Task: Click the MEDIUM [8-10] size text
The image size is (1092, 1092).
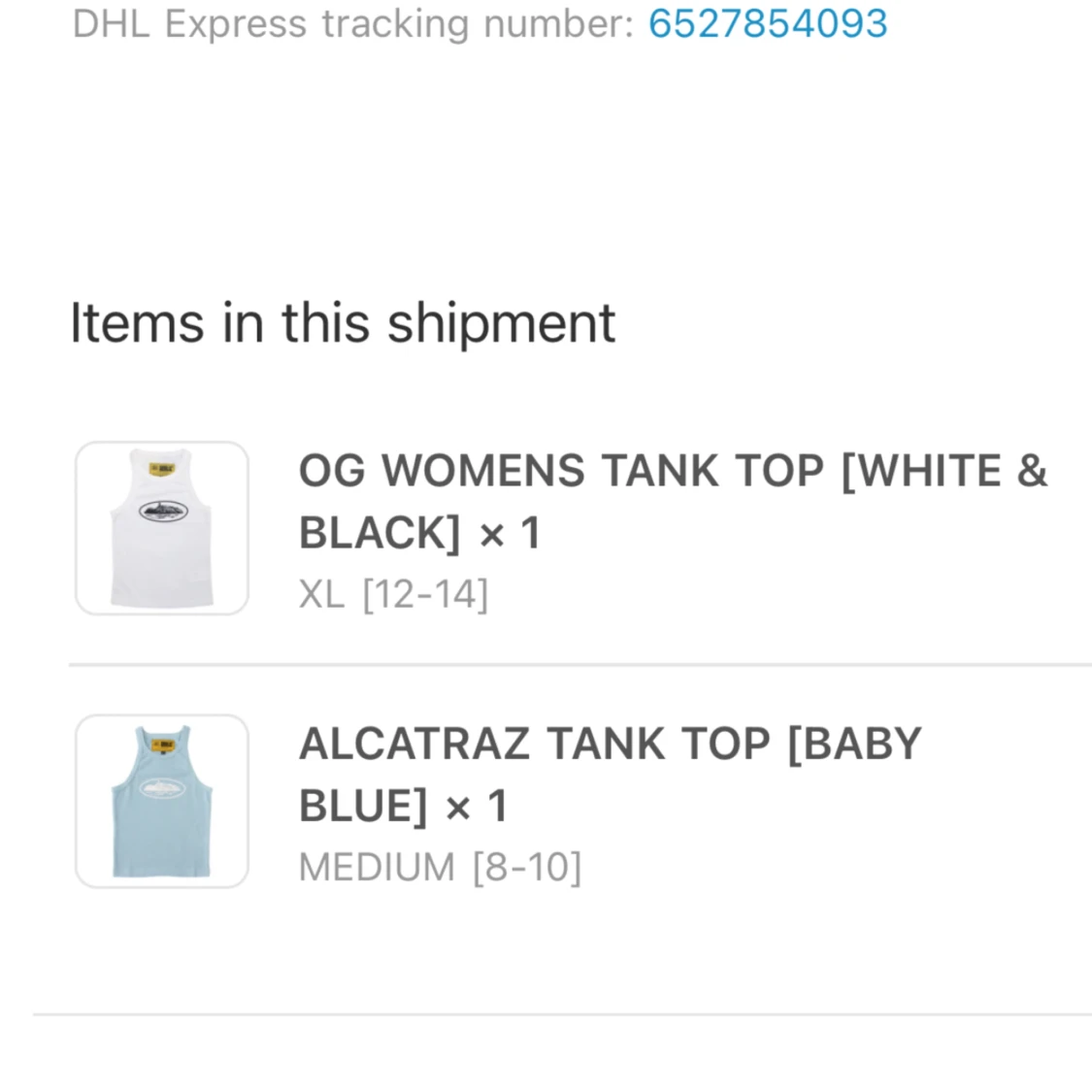Action: tap(440, 867)
